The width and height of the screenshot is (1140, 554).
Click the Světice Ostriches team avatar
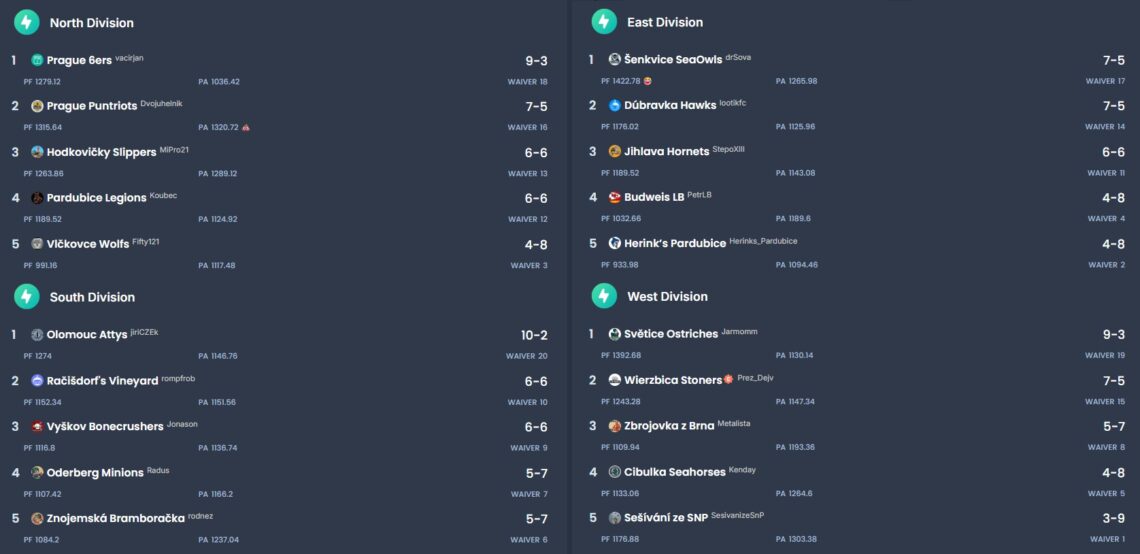tap(615, 334)
